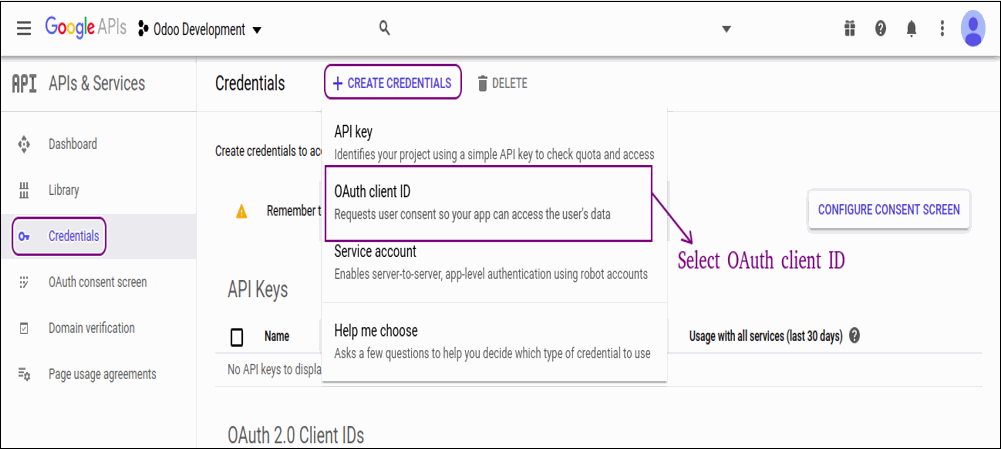
Task: Click Configure Consent Screen button
Action: 889,209
